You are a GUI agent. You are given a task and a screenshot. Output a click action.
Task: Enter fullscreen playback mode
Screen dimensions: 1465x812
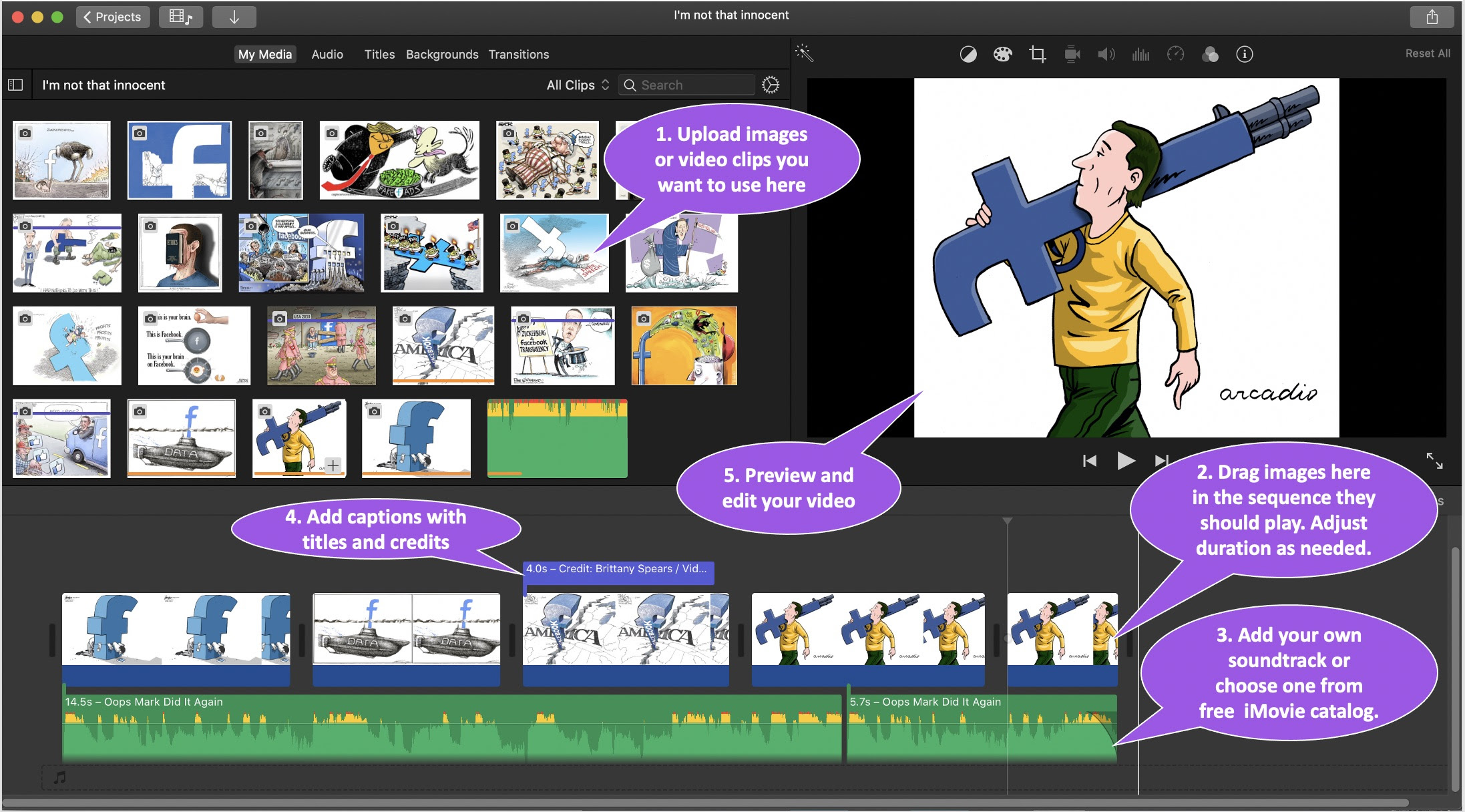pos(1434,461)
